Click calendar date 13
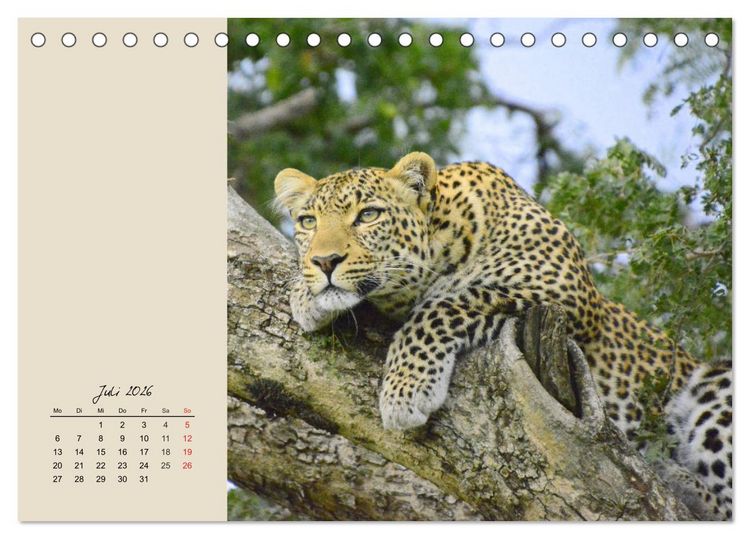 pos(57,452)
